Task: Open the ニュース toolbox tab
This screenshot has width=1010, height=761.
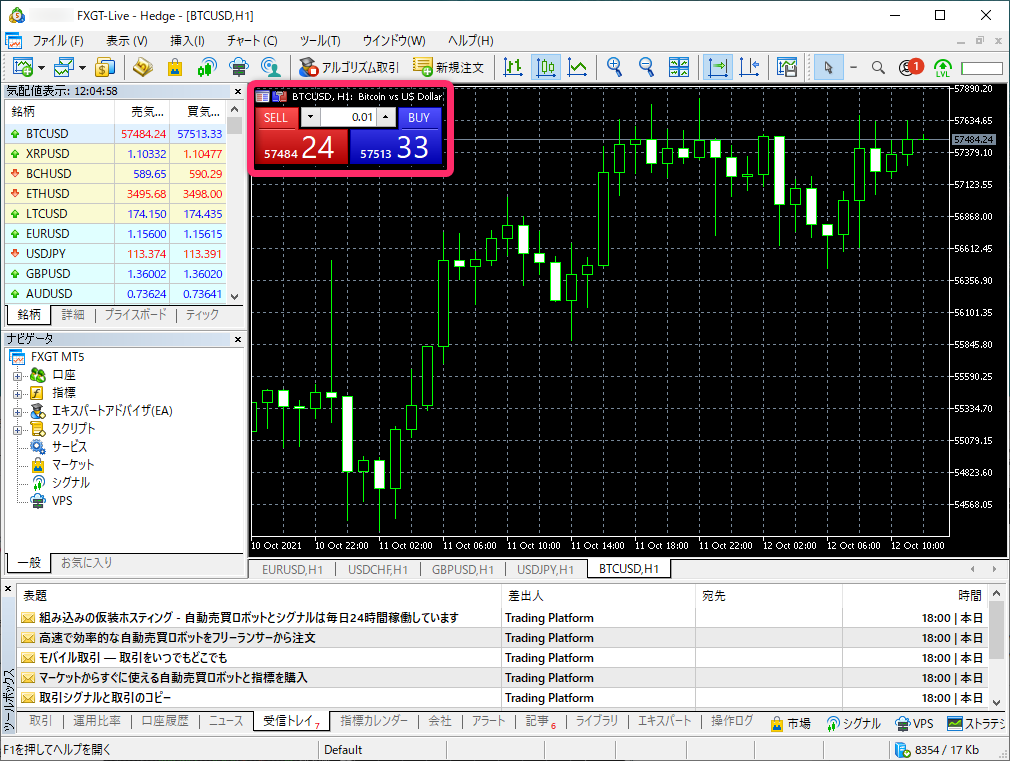Action: [x=226, y=721]
